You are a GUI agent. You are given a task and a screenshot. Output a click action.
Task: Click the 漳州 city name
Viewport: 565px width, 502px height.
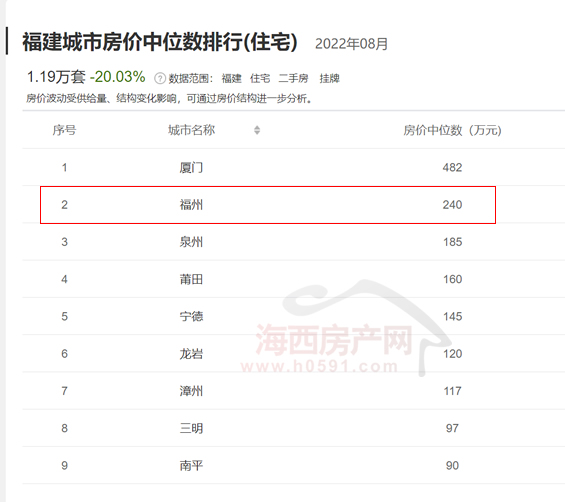click(191, 391)
